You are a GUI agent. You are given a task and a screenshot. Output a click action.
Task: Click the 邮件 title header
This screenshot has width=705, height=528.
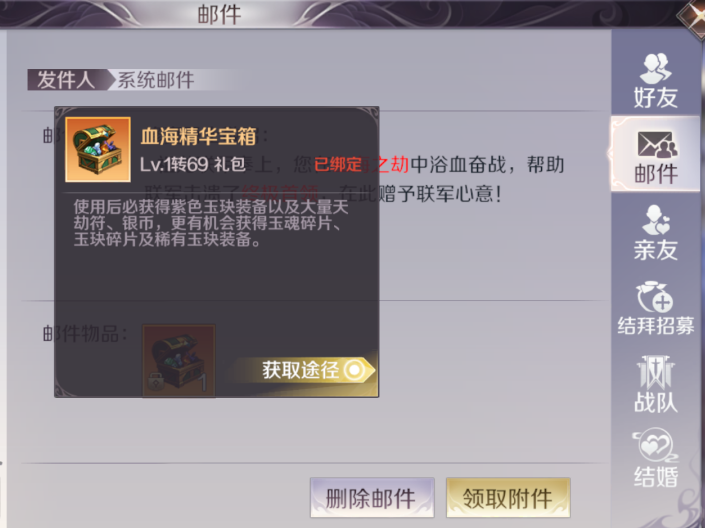[x=219, y=14]
